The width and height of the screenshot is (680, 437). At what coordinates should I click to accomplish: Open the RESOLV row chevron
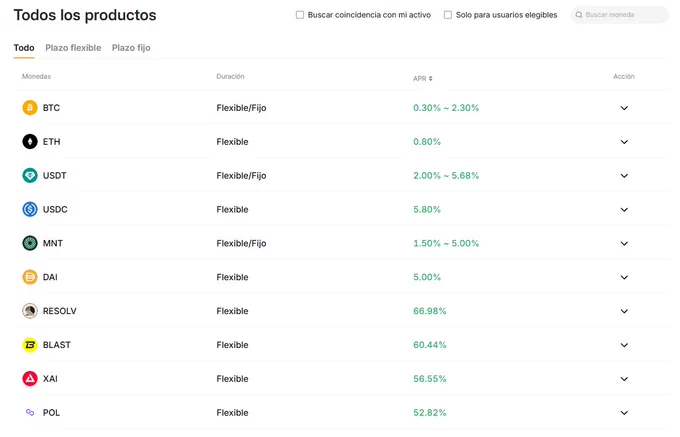tap(624, 311)
